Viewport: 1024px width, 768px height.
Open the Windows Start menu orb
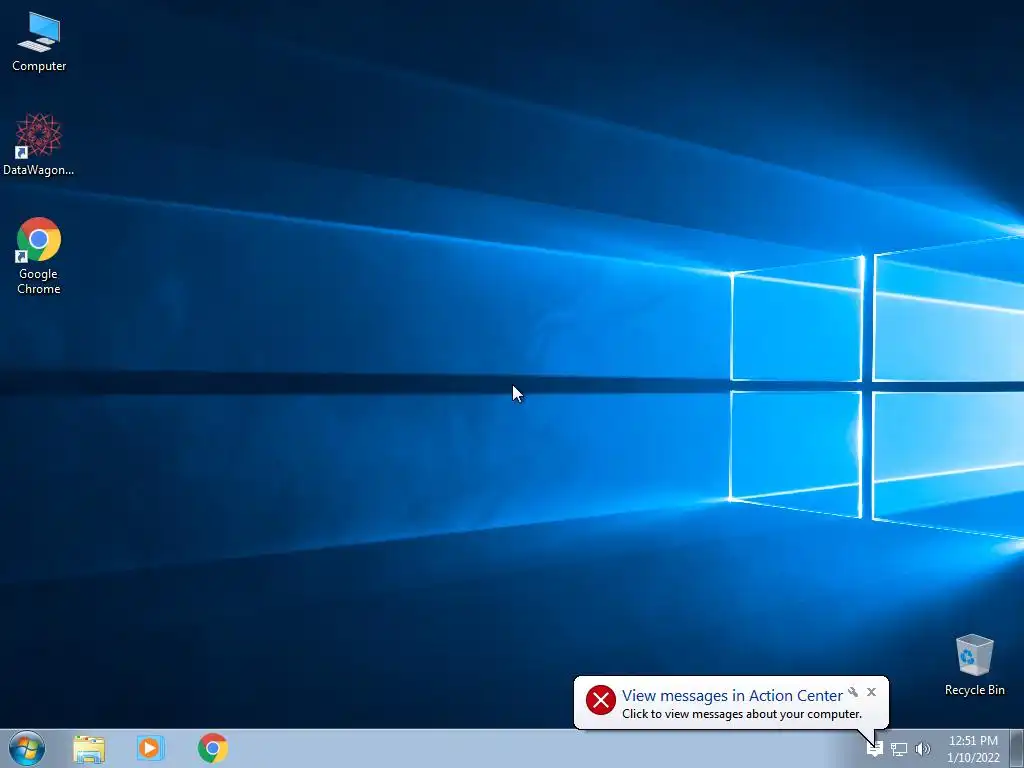(27, 748)
